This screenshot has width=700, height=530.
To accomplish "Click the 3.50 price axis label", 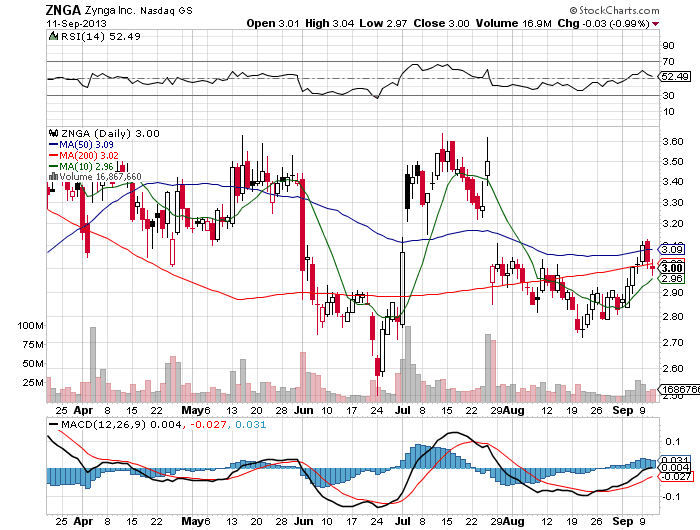I will pos(673,161).
